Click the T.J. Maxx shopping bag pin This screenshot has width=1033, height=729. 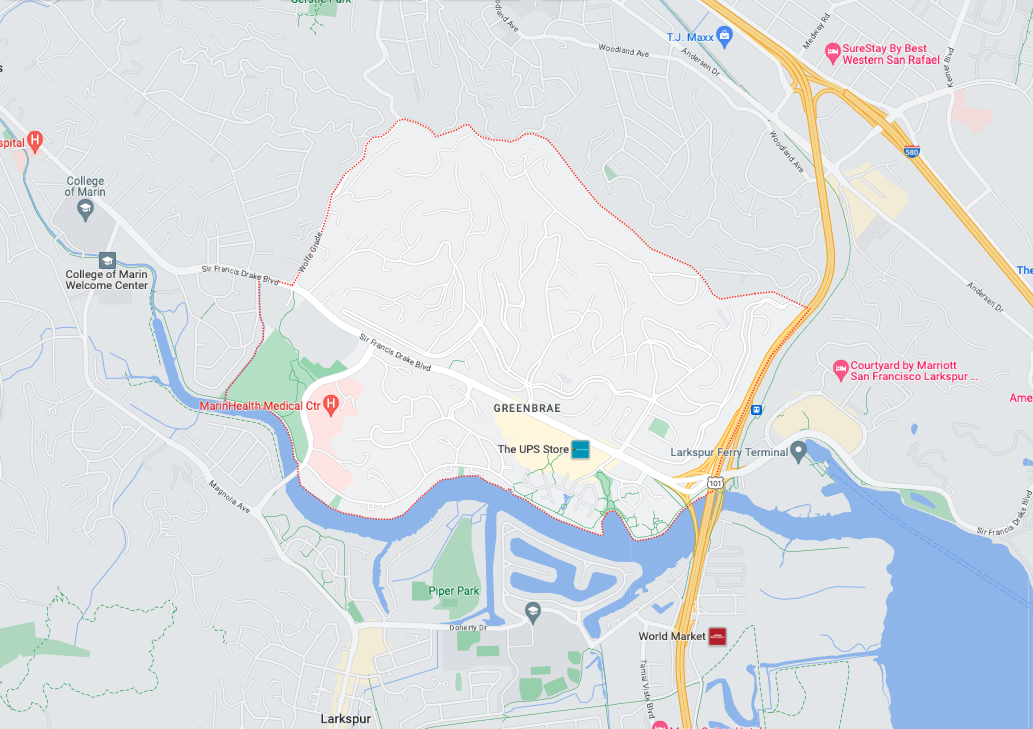pyautogui.click(x=724, y=37)
